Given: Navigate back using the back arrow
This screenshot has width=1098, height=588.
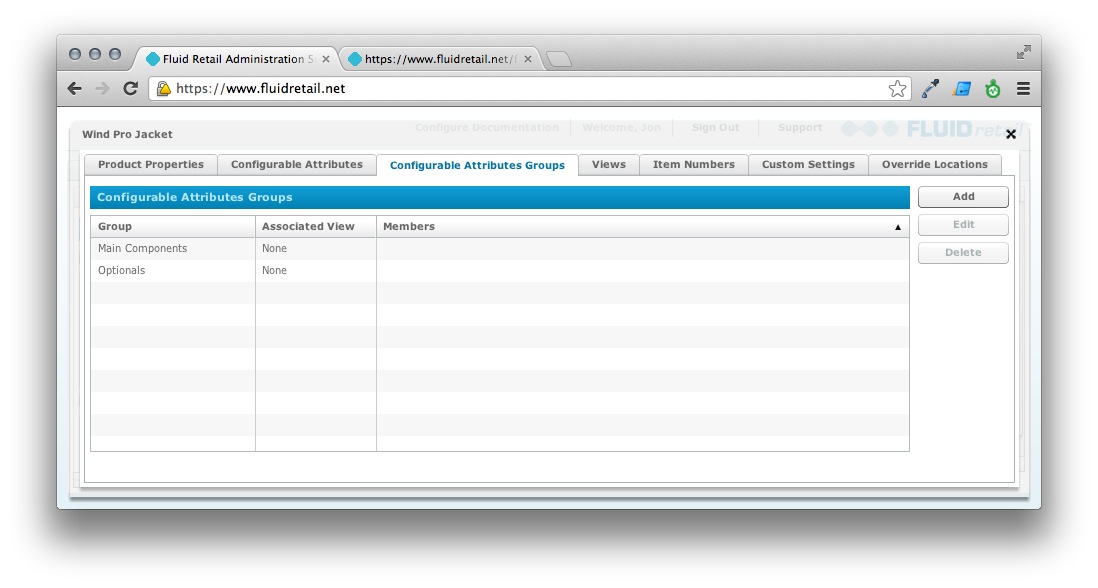Looking at the screenshot, I should 73,88.
